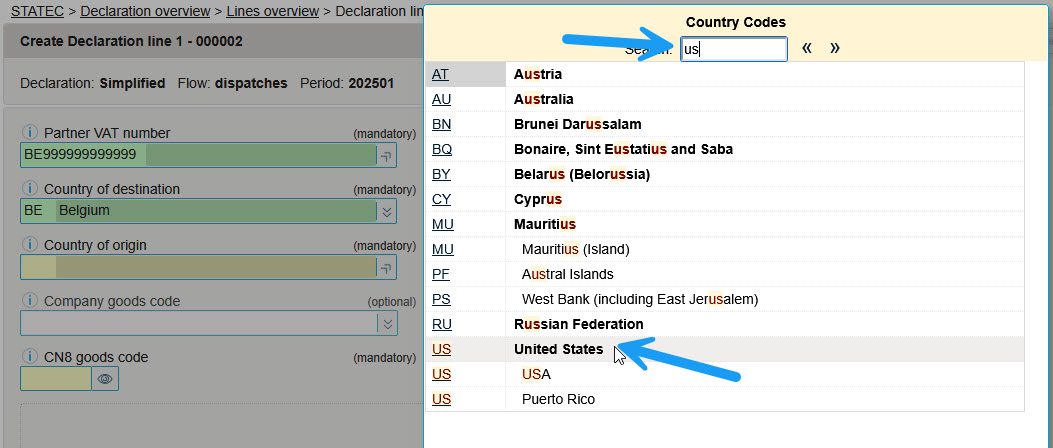Select the United States row
Screen dimensions: 1053x448
coord(558,349)
